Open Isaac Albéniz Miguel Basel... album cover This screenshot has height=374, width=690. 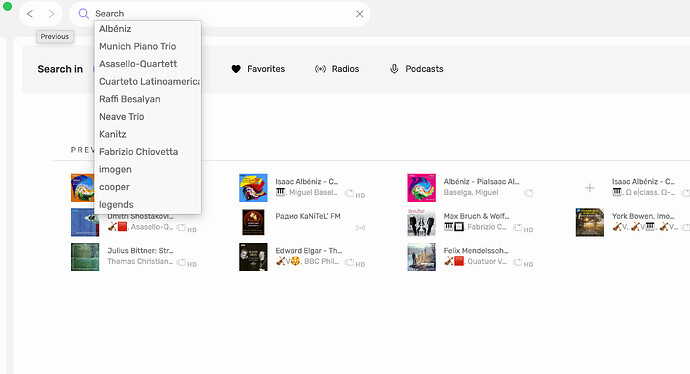253,187
